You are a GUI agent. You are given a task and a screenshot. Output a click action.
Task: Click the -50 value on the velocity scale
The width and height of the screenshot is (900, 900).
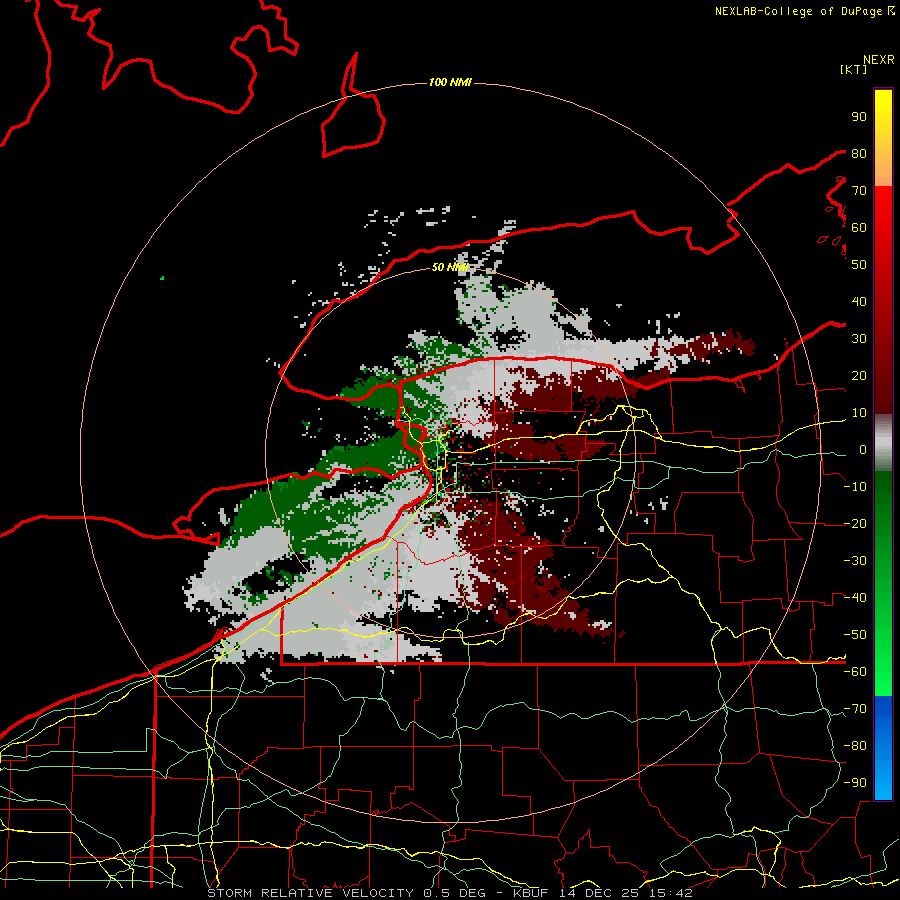855,635
